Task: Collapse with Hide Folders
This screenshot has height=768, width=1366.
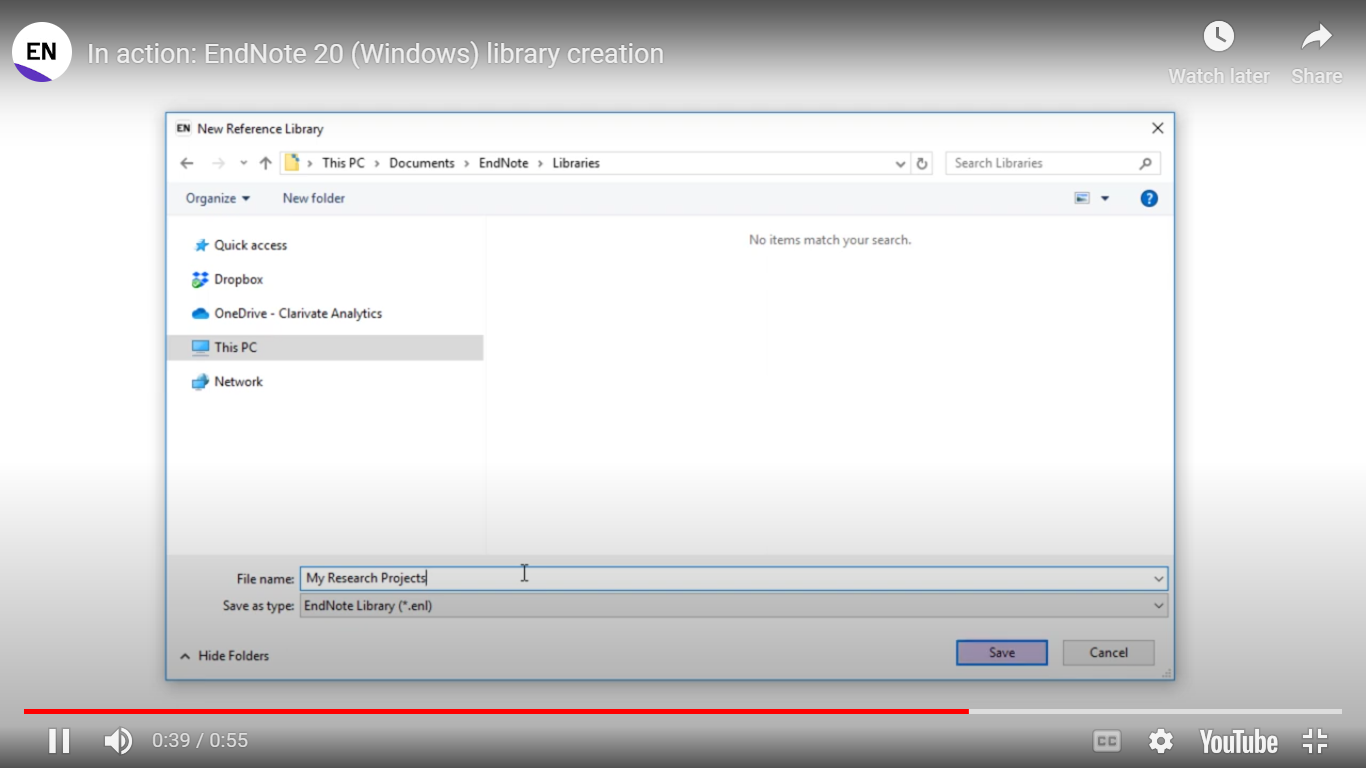Action: pos(224,656)
